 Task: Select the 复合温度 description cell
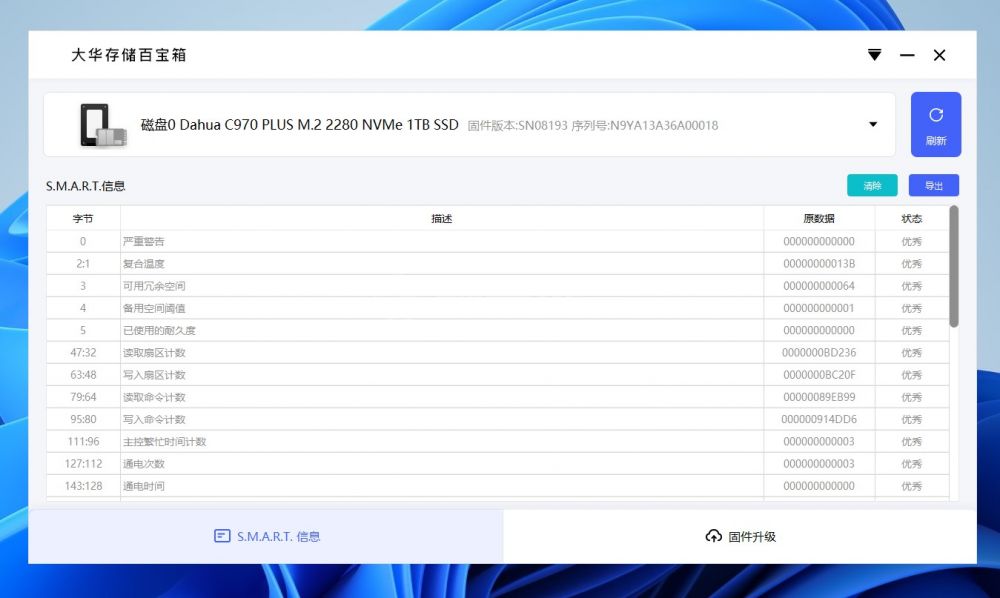point(441,264)
